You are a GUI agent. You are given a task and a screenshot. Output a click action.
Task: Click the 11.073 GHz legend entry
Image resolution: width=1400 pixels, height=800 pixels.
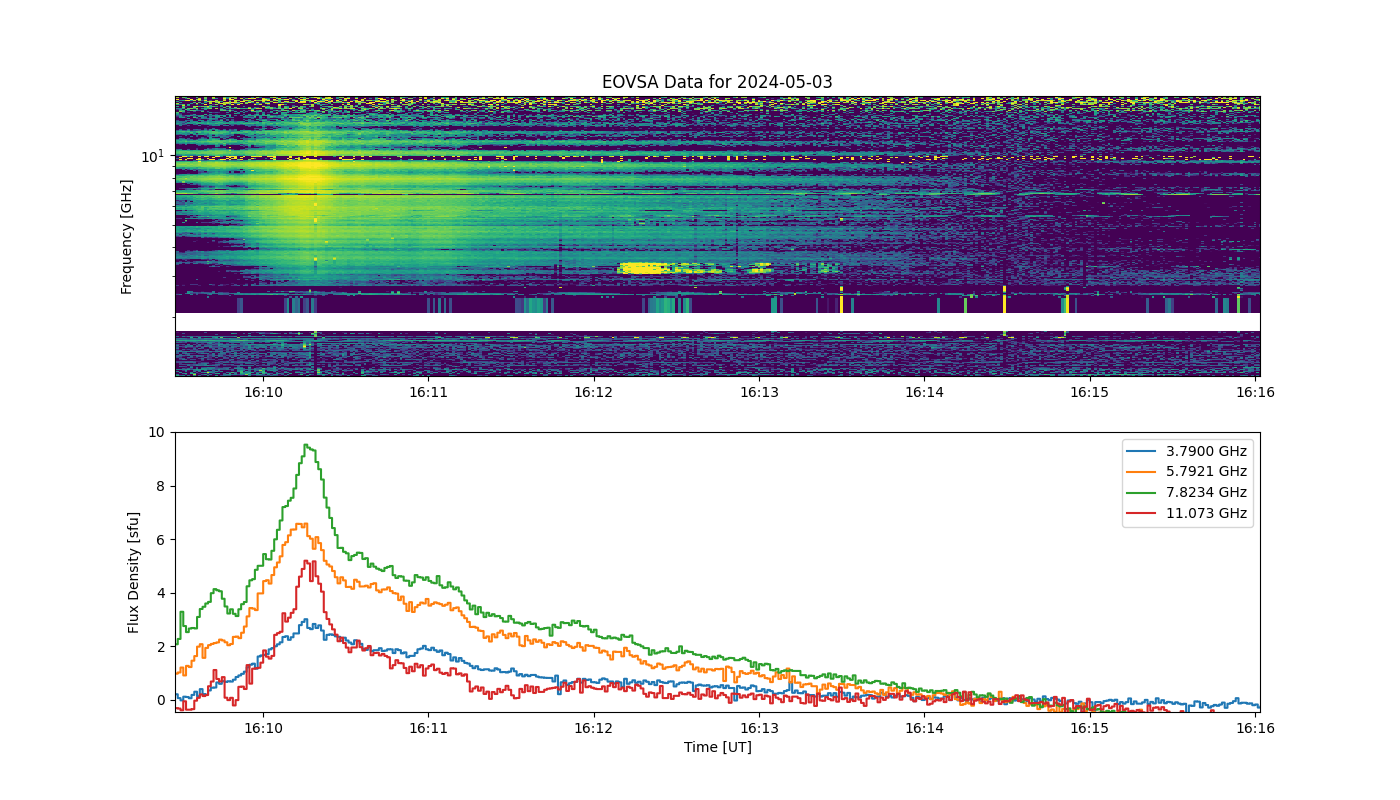pyautogui.click(x=1188, y=513)
